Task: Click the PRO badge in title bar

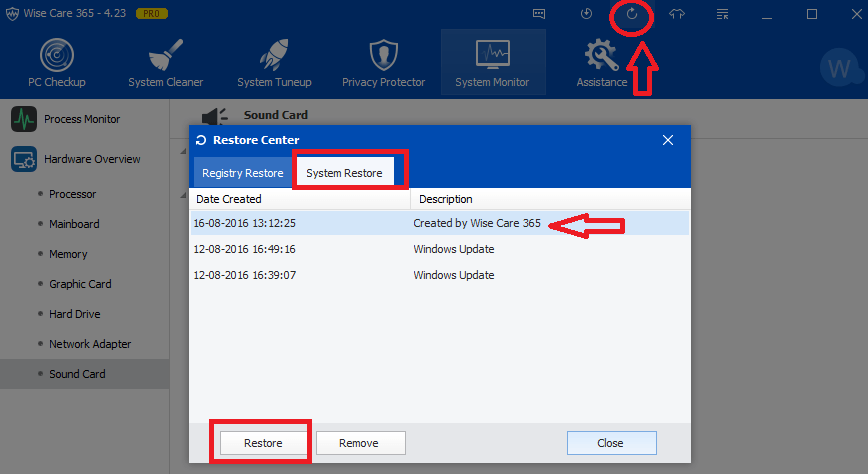Action: [152, 13]
